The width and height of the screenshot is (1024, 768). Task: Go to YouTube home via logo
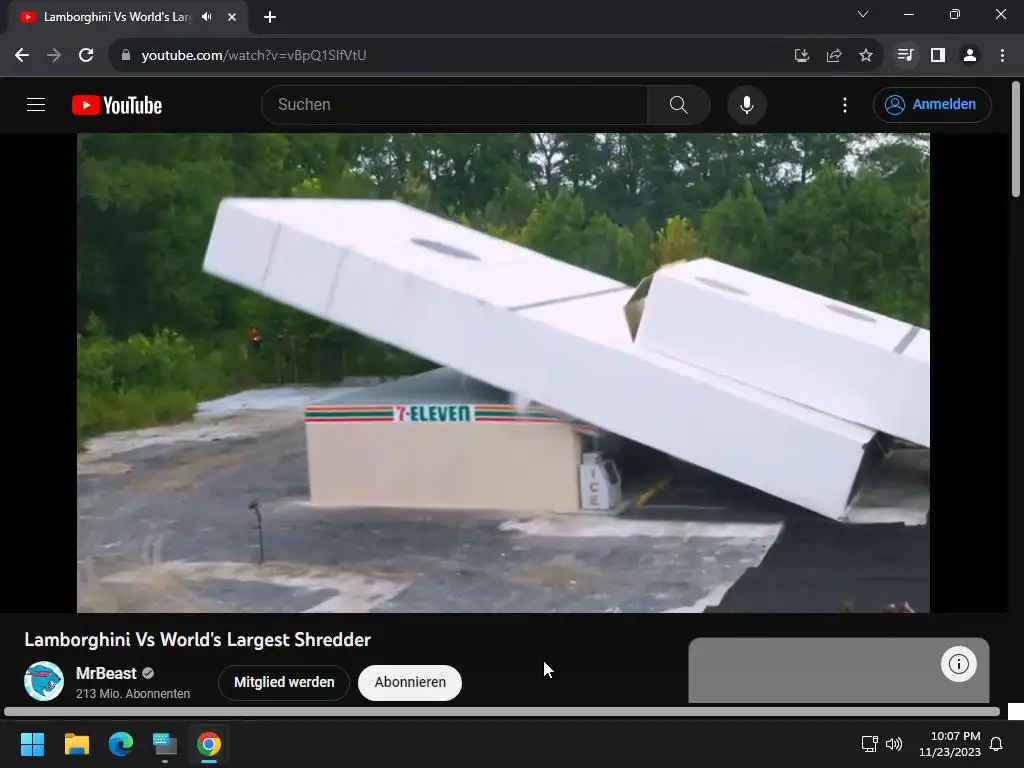(117, 105)
